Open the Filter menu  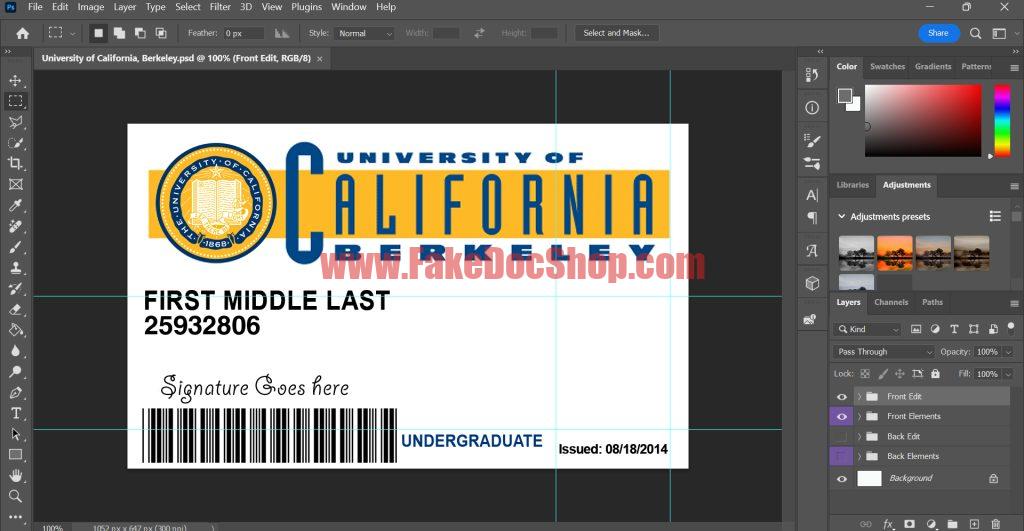[x=220, y=7]
